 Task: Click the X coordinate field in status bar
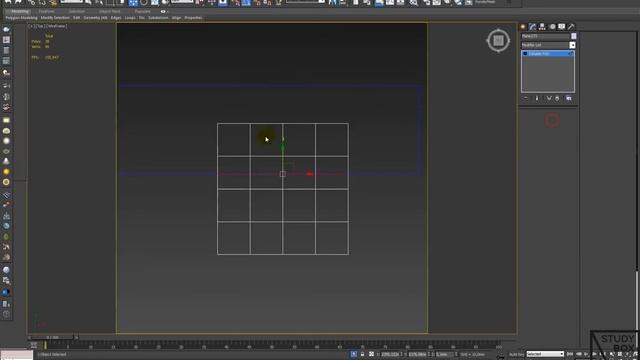pyautogui.click(x=390, y=355)
